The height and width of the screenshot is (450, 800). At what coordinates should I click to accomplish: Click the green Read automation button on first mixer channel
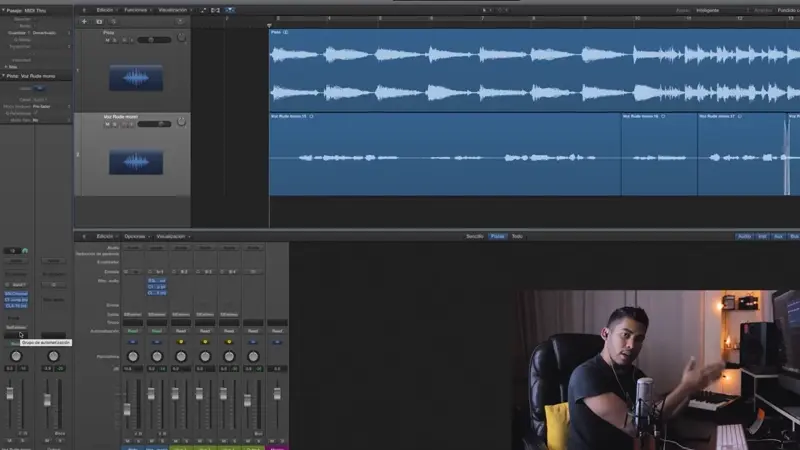133,331
